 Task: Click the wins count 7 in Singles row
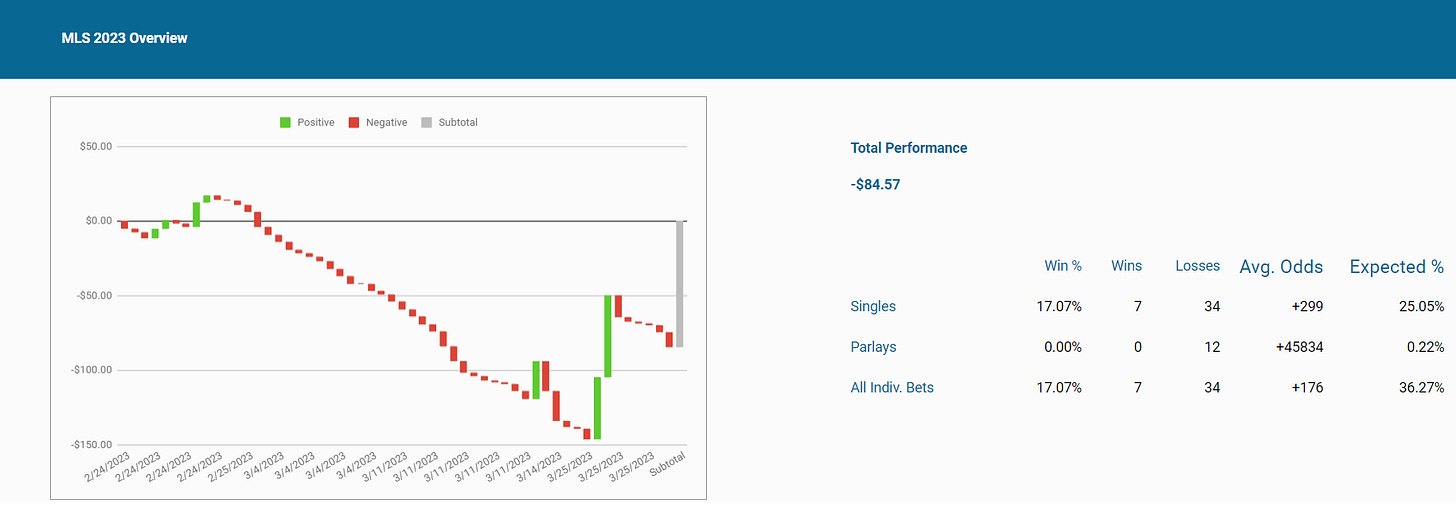pyautogui.click(x=1137, y=306)
